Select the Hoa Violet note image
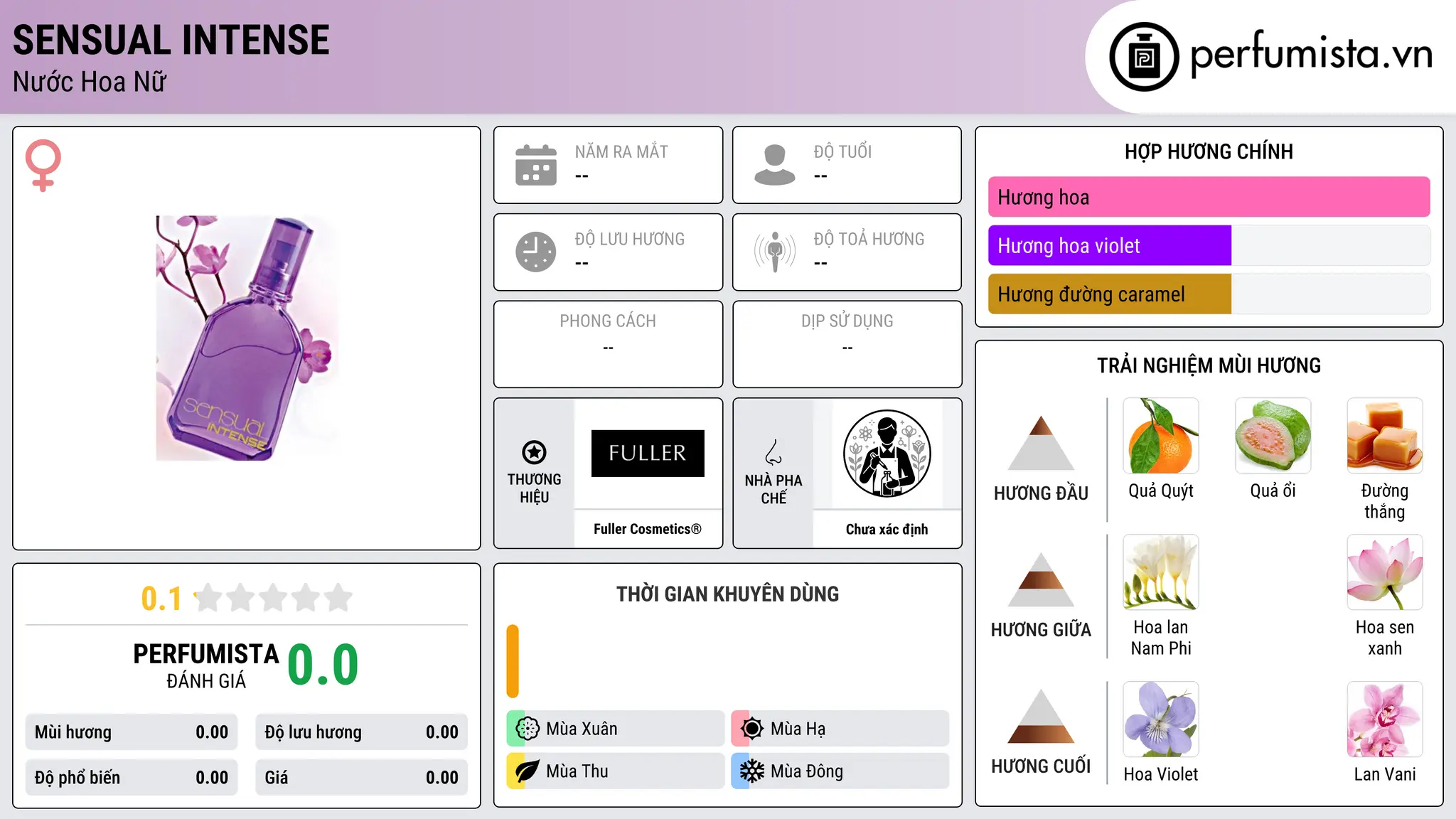 [x=1161, y=719]
